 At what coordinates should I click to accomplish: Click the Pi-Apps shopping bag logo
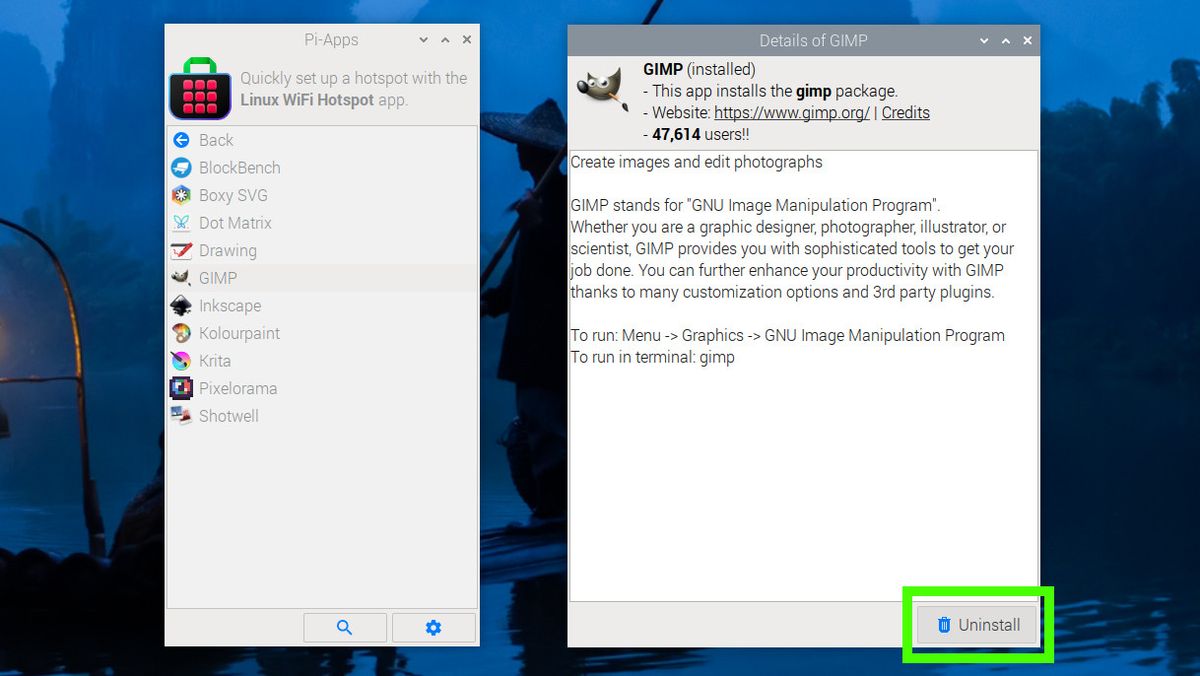[x=199, y=89]
